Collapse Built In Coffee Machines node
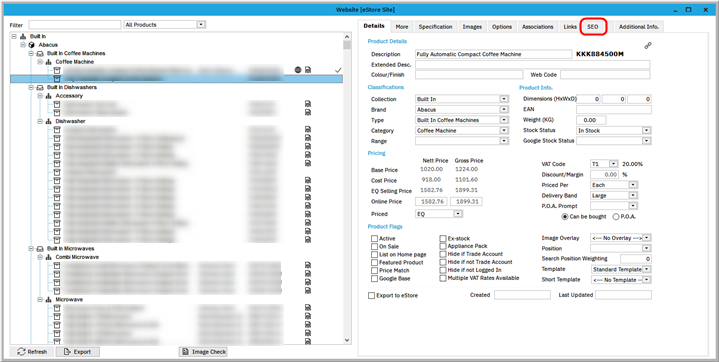Screen dimensions: 719x362 [x=31, y=53]
